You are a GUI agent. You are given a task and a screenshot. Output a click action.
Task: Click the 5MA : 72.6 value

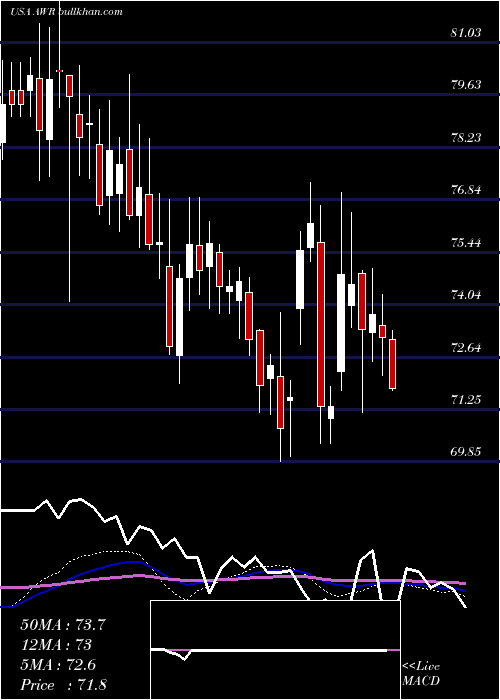pyautogui.click(x=58, y=665)
